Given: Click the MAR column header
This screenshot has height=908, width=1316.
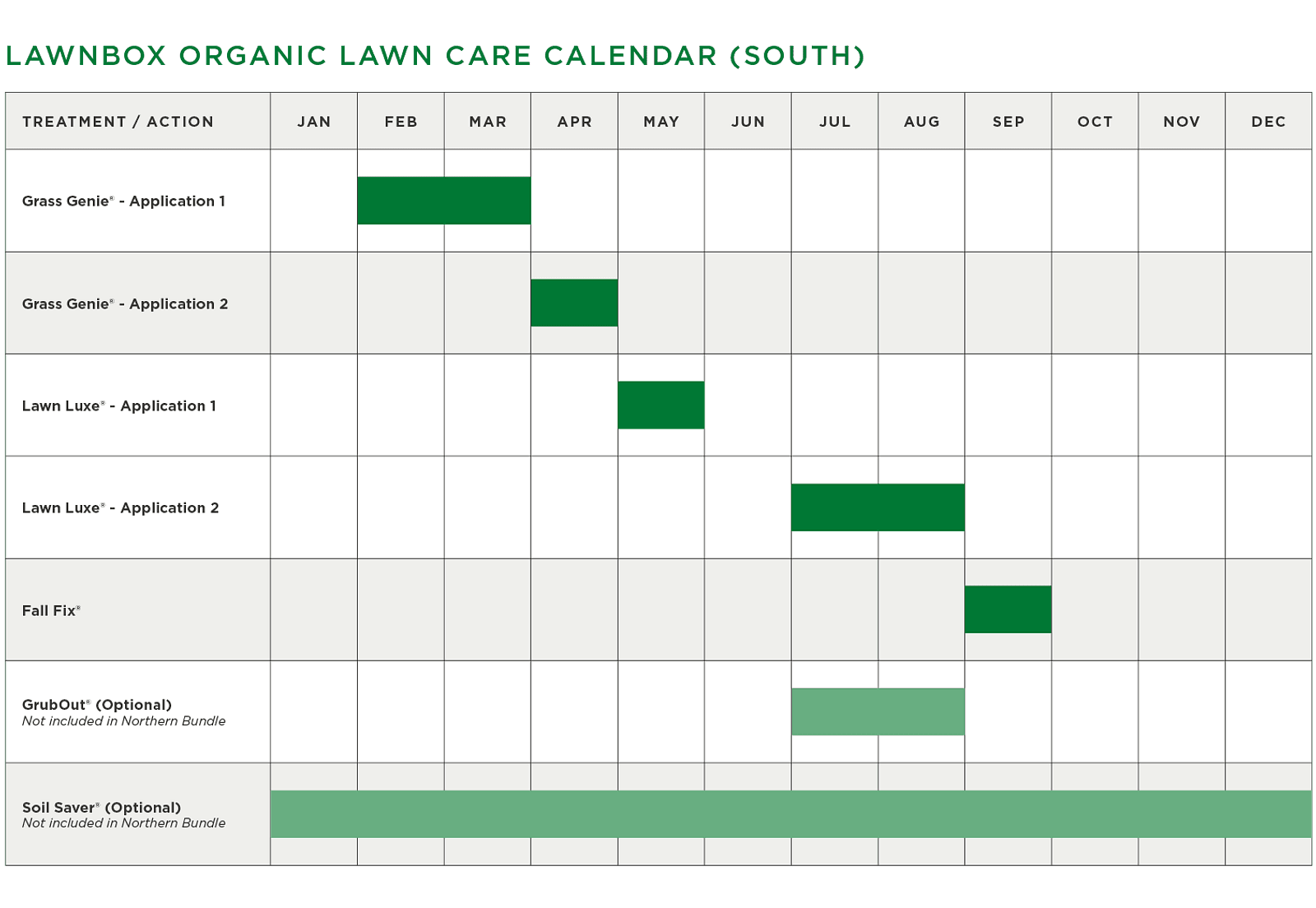Looking at the screenshot, I should coord(488,122).
